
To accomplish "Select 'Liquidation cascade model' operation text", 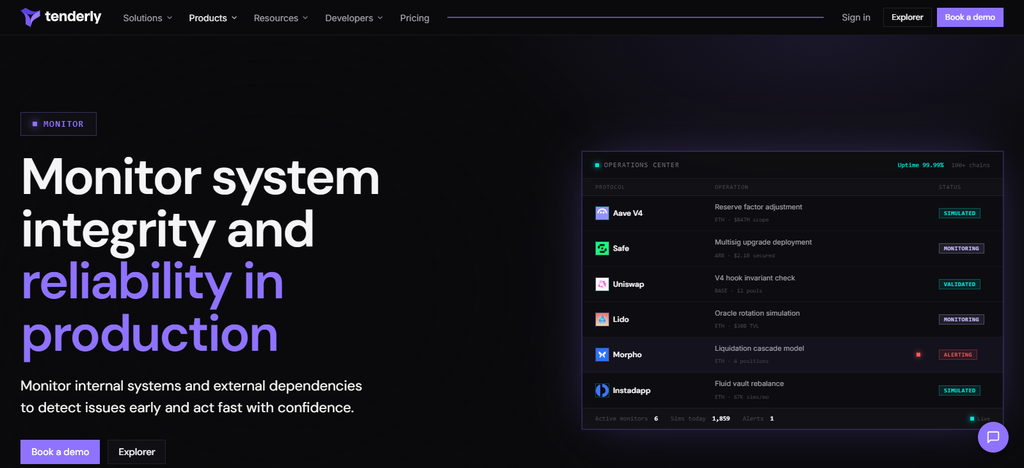I will [x=759, y=349].
